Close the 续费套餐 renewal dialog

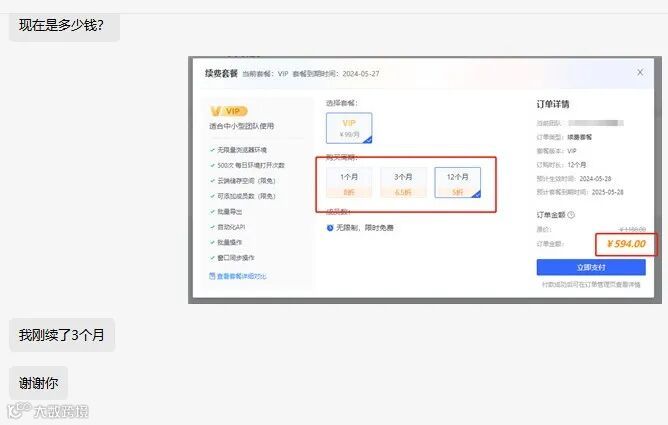(640, 72)
